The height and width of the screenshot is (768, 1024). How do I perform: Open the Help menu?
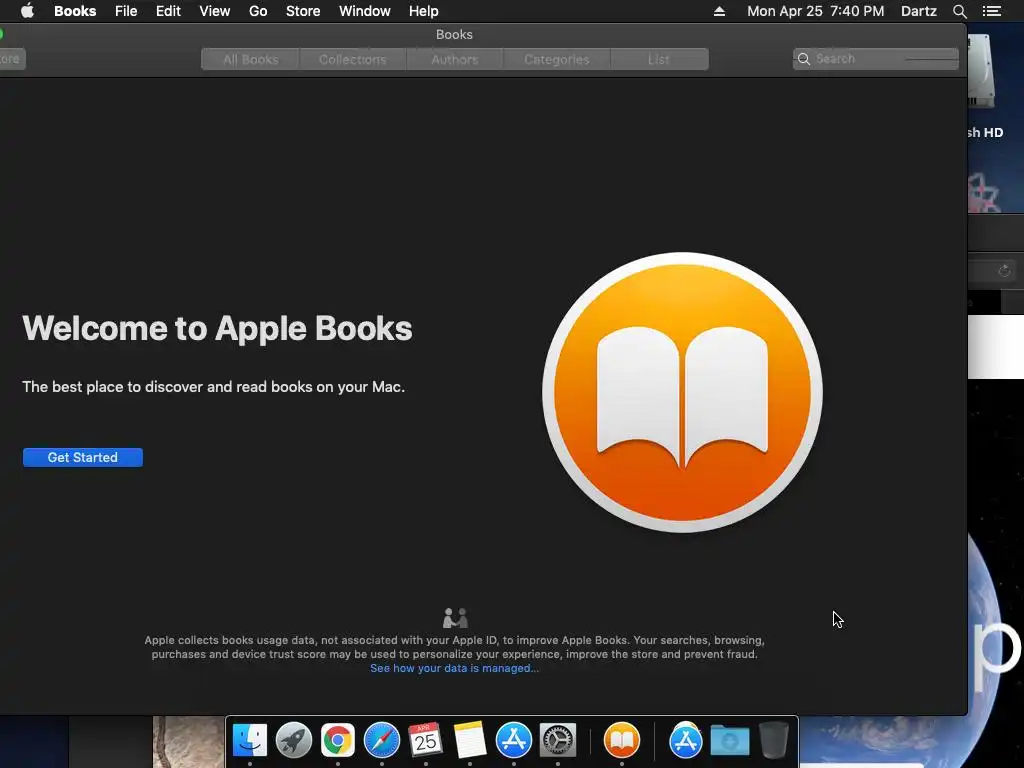coord(423,11)
